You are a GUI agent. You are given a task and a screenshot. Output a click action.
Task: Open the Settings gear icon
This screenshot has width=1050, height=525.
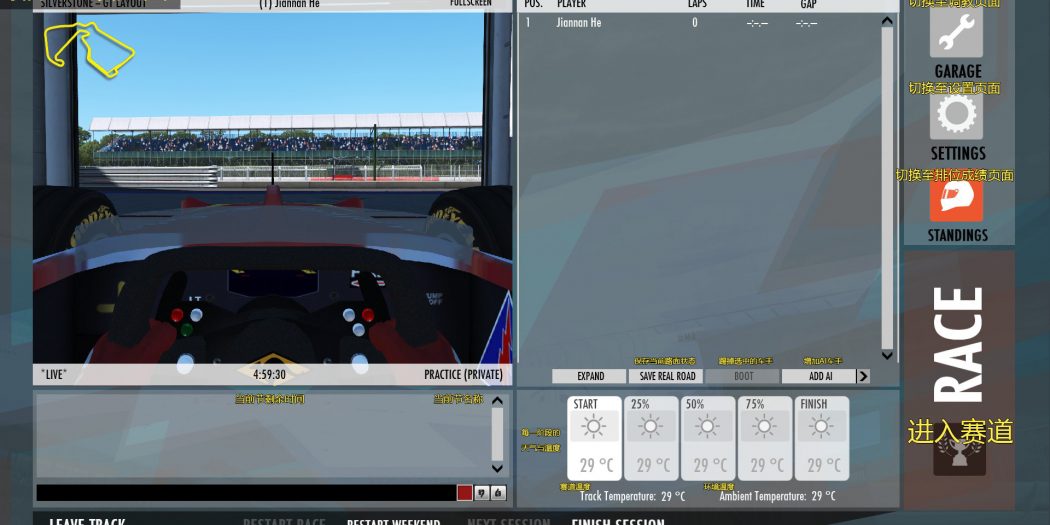pyautogui.click(x=956, y=116)
